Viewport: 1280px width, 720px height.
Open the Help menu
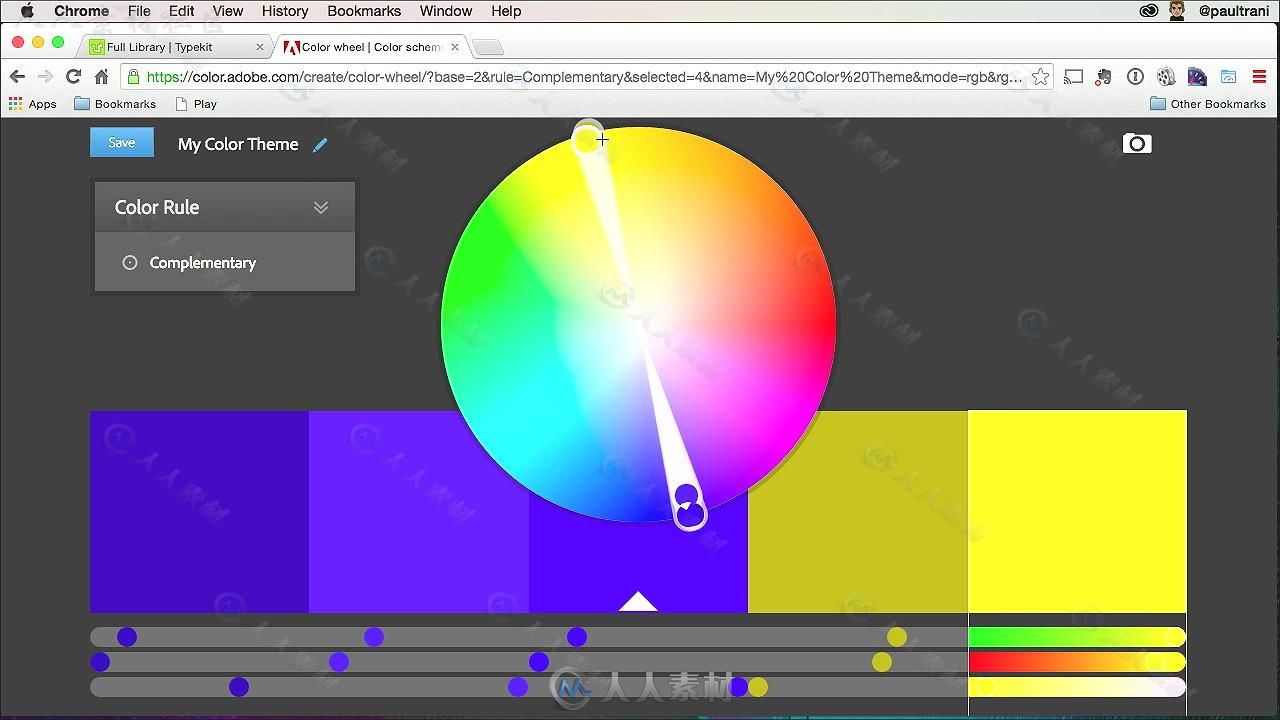(x=506, y=11)
